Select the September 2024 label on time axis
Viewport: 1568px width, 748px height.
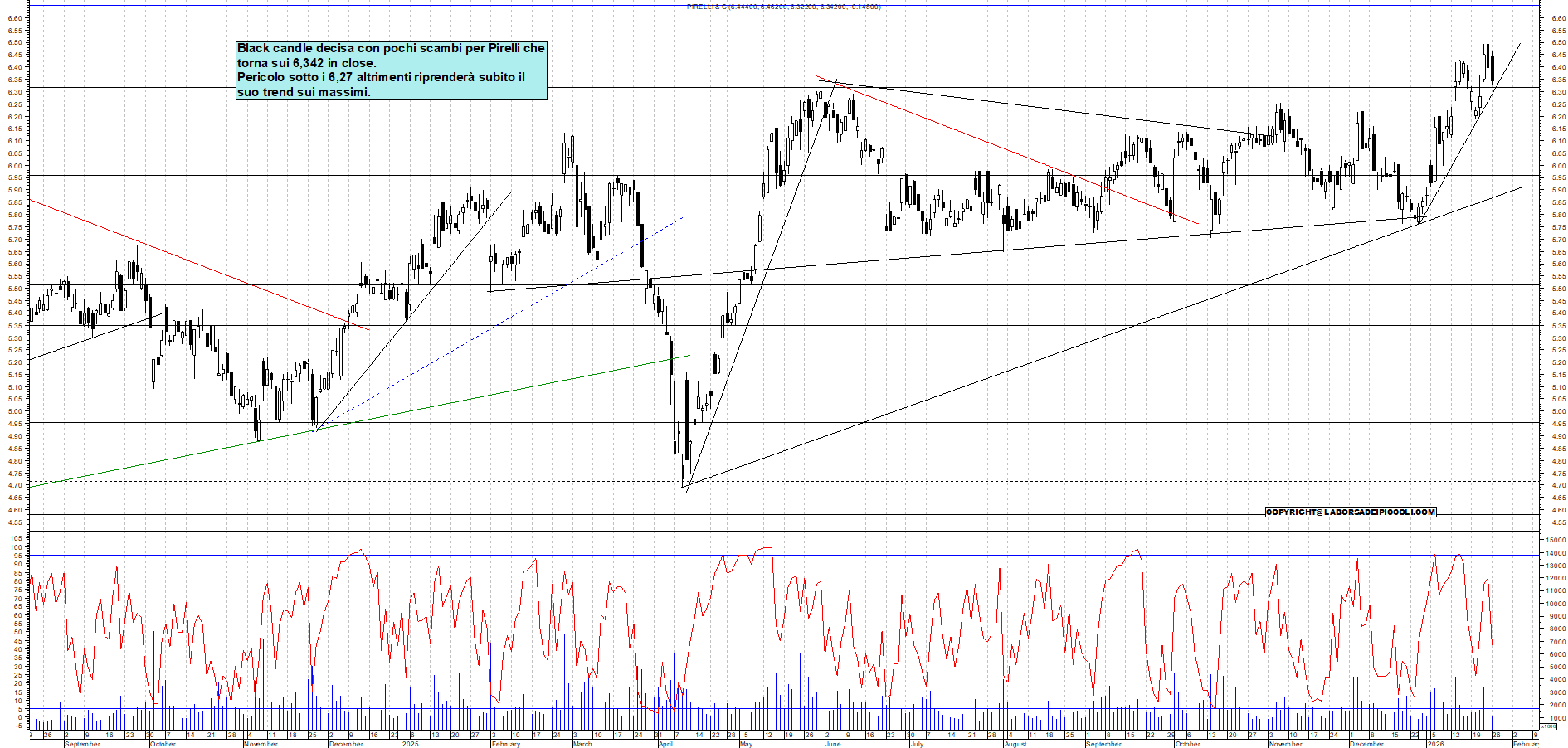pyautogui.click(x=82, y=744)
